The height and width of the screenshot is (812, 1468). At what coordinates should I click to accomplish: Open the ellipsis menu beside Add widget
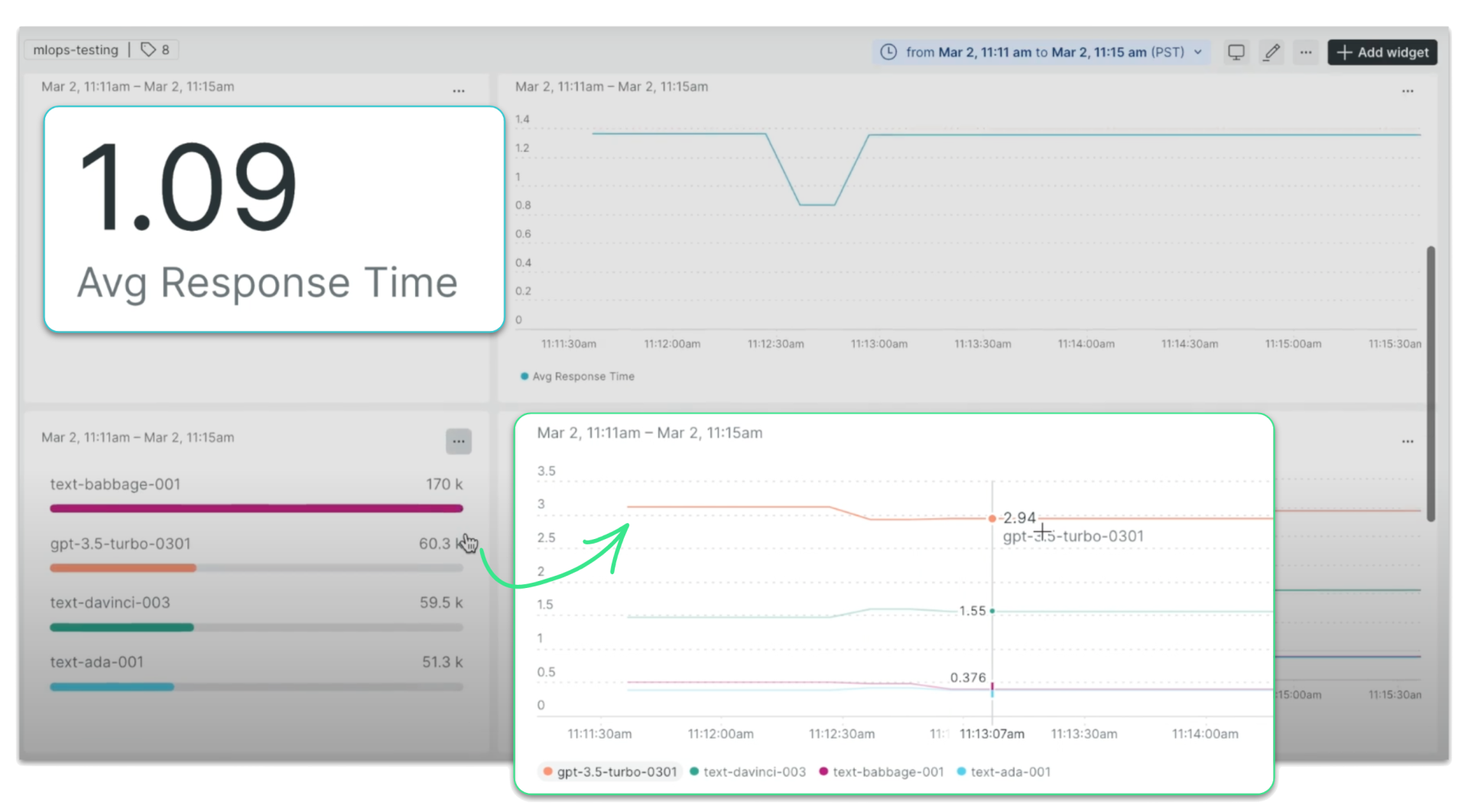click(1305, 52)
